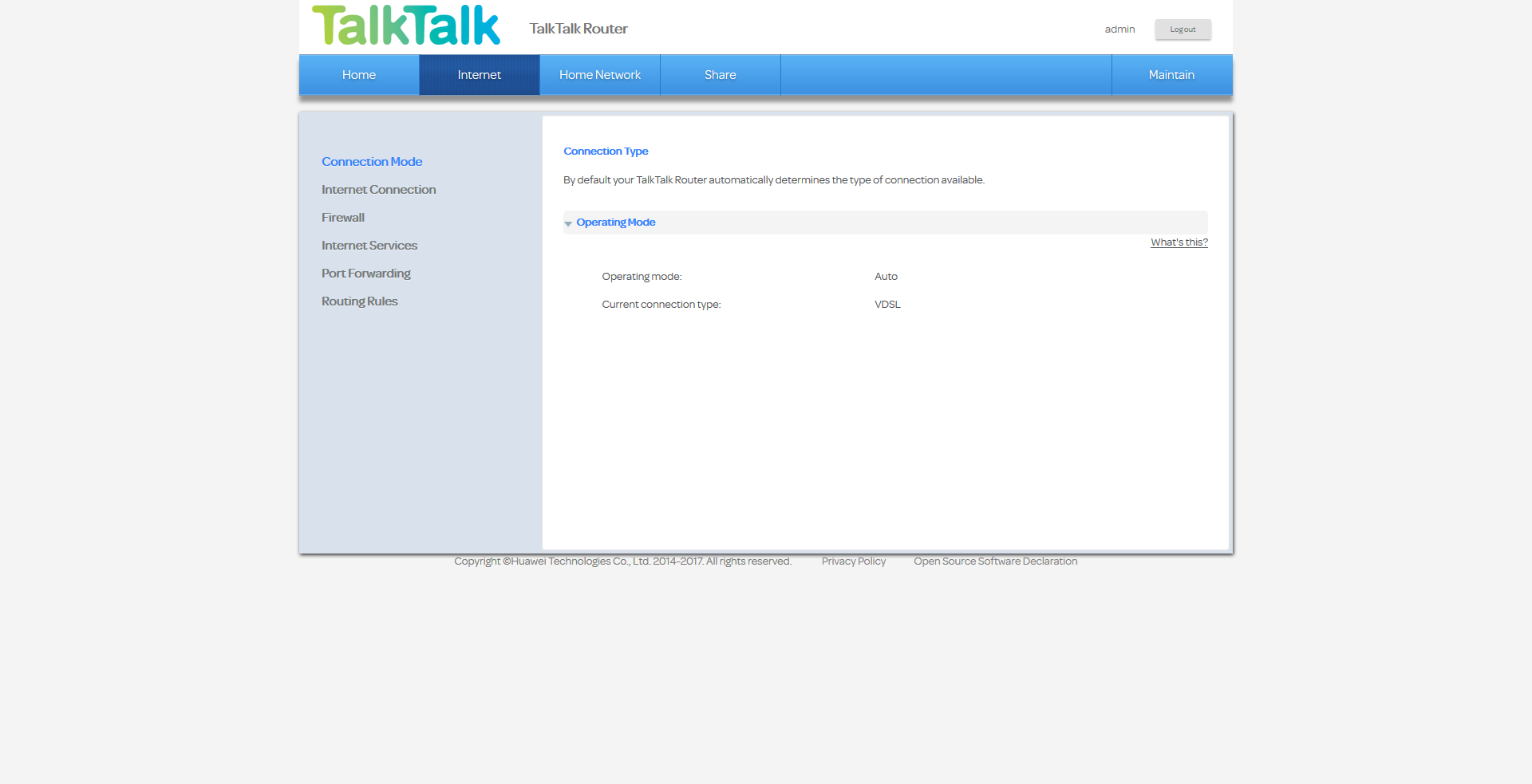1532x784 pixels.
Task: Open the Home tab
Action: click(359, 75)
